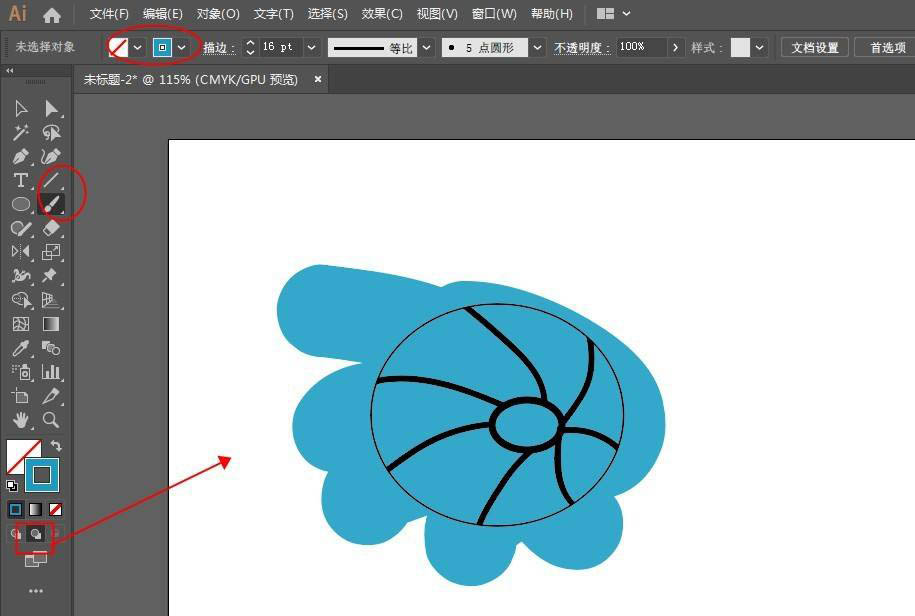Select the Column Graph tool

click(x=51, y=372)
